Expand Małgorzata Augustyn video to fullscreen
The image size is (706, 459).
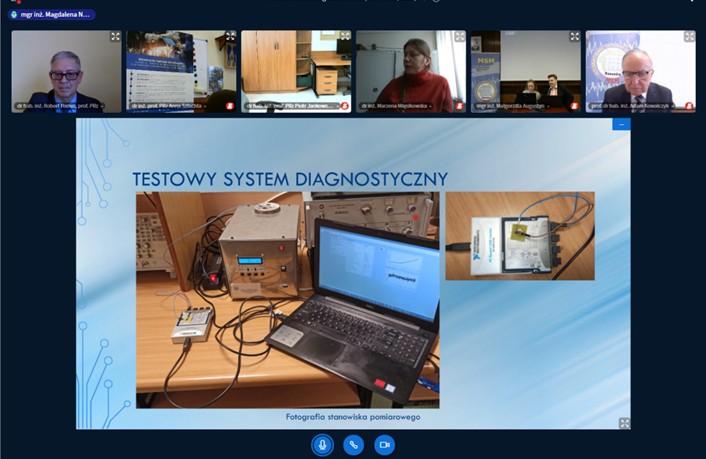(575, 37)
